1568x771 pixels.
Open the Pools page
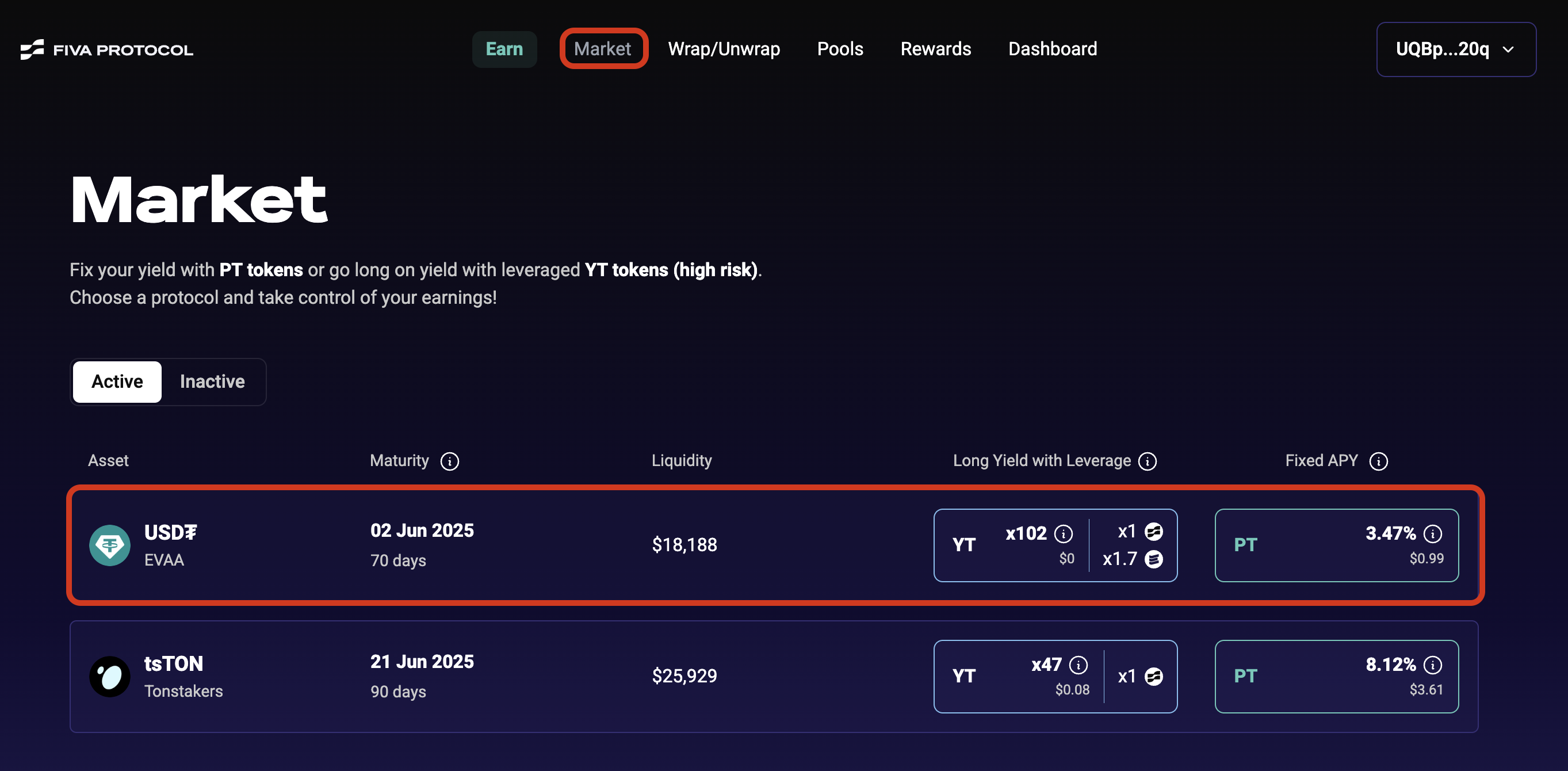tap(839, 49)
